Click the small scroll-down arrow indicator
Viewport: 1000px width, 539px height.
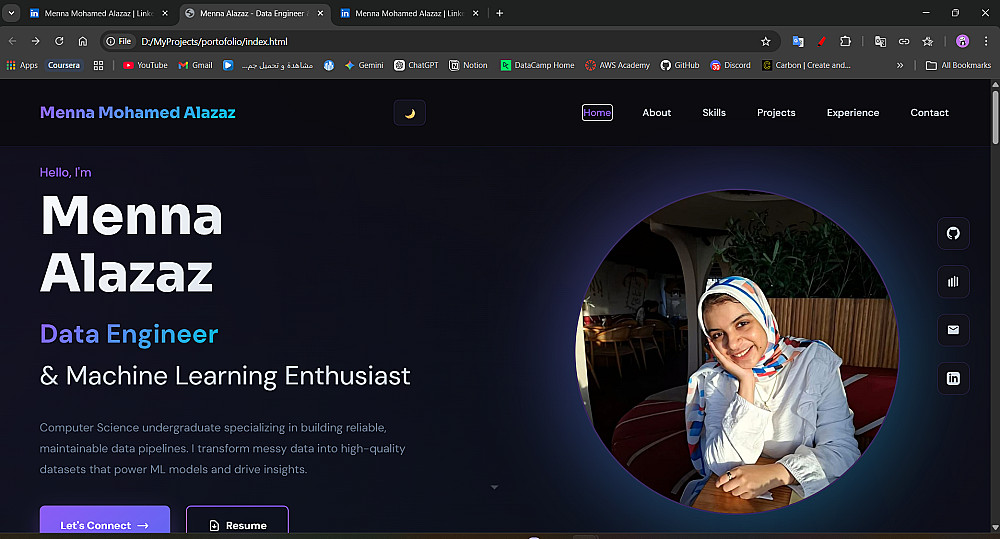494,487
